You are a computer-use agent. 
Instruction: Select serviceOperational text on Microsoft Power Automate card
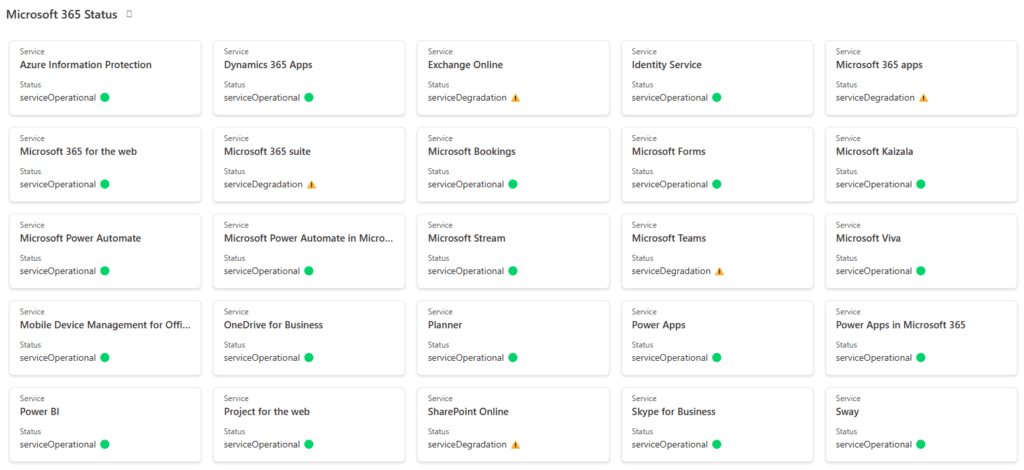click(x=57, y=271)
